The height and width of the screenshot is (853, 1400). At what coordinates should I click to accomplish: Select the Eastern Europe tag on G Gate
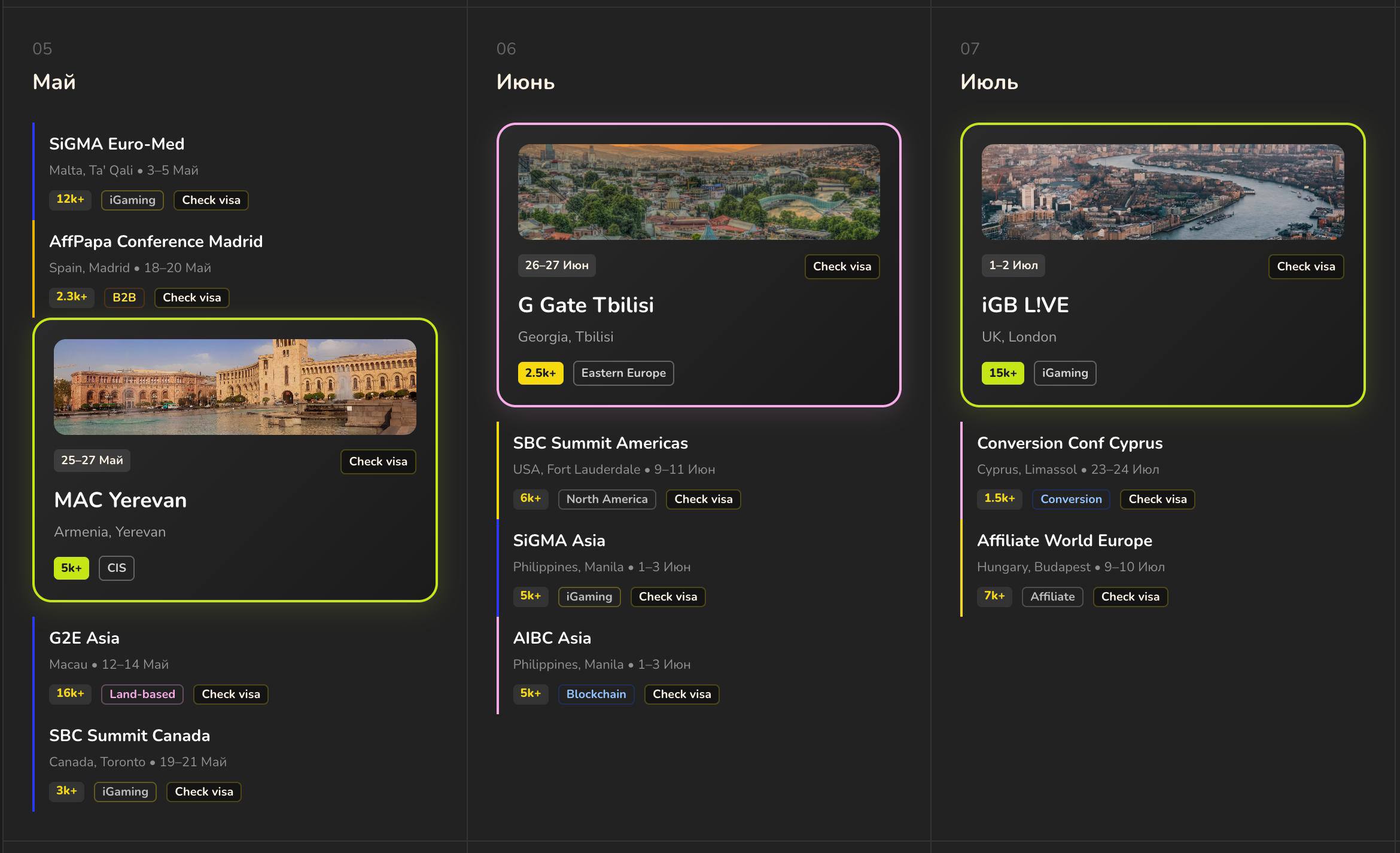[623, 373]
